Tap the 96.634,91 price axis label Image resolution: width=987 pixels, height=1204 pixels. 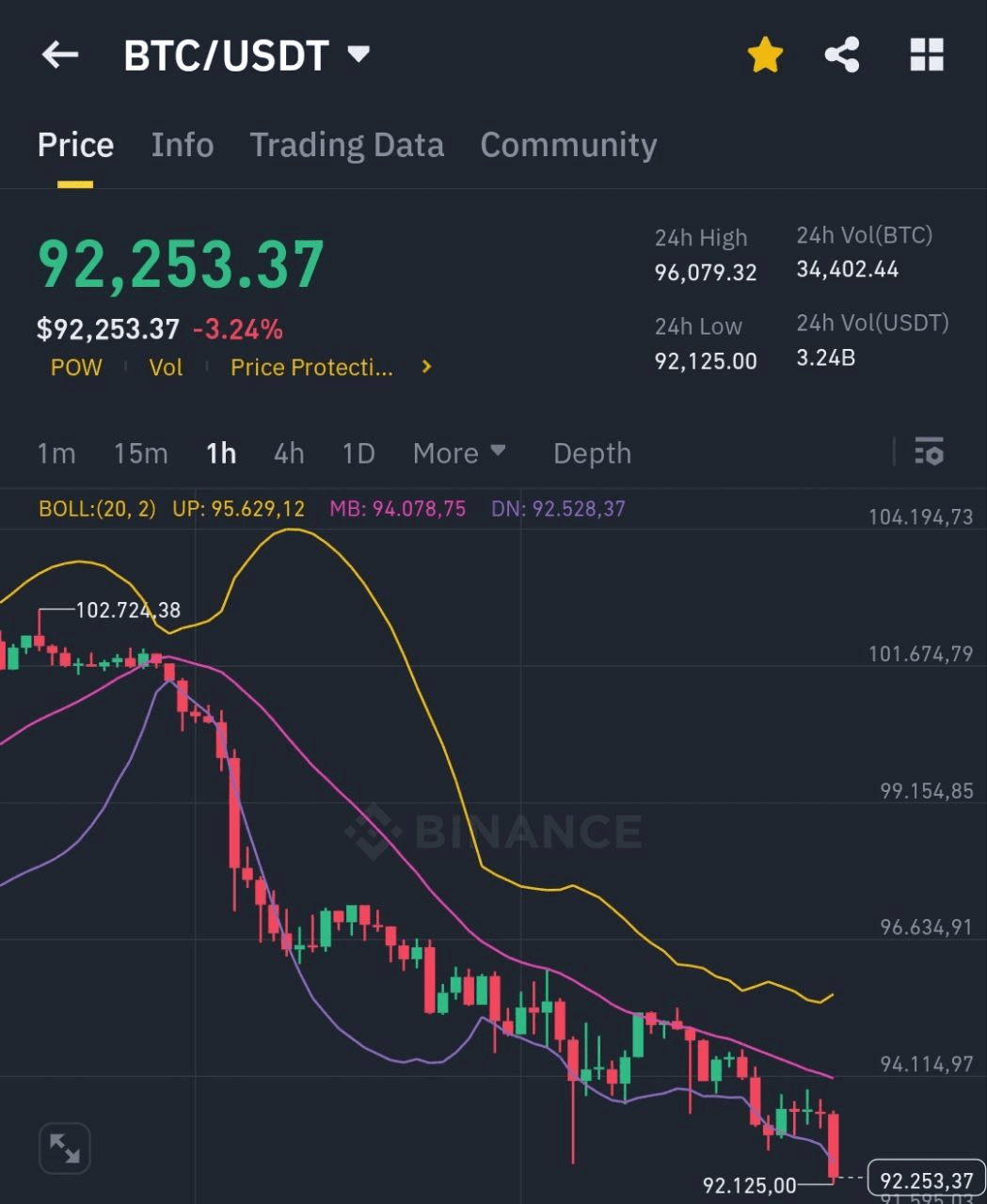[x=927, y=927]
